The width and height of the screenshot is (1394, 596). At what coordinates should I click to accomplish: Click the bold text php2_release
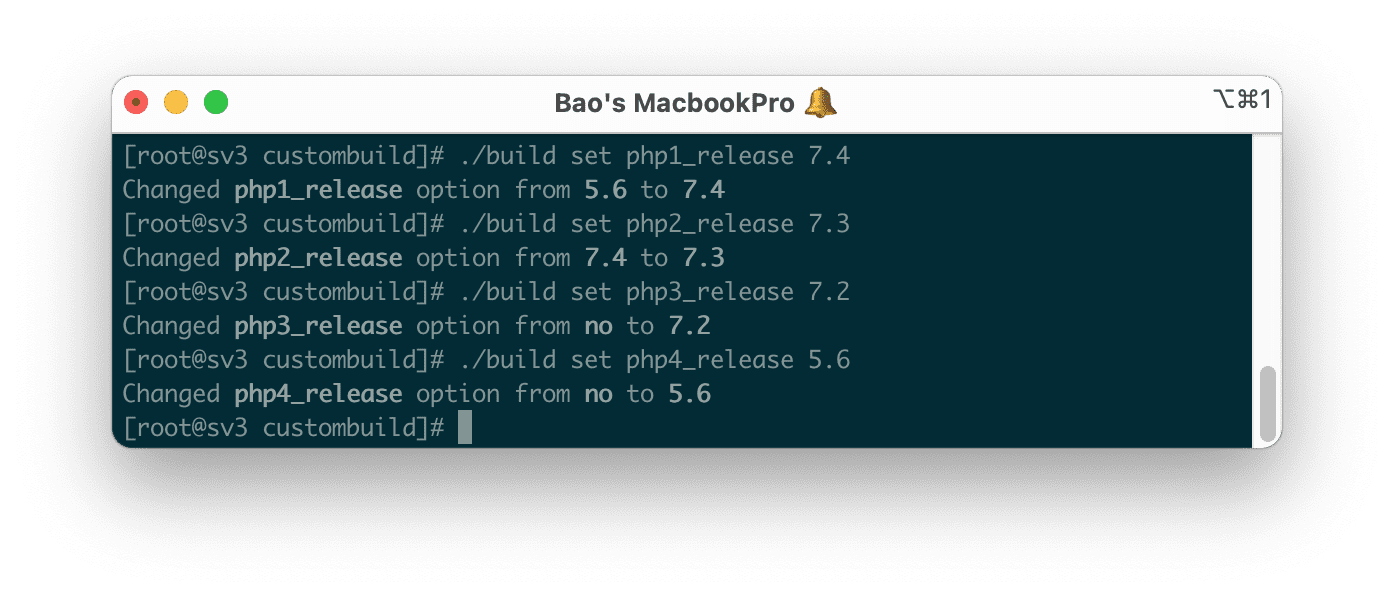(x=319, y=257)
